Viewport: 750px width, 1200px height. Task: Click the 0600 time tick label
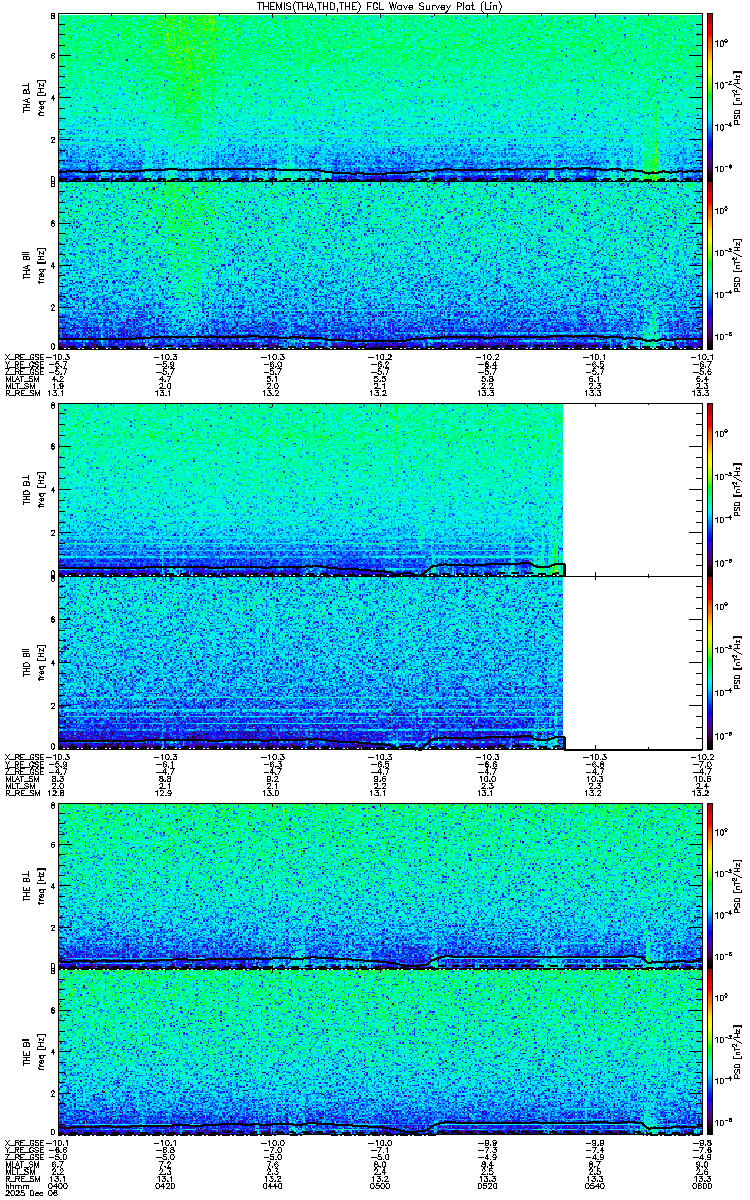(x=701, y=1186)
